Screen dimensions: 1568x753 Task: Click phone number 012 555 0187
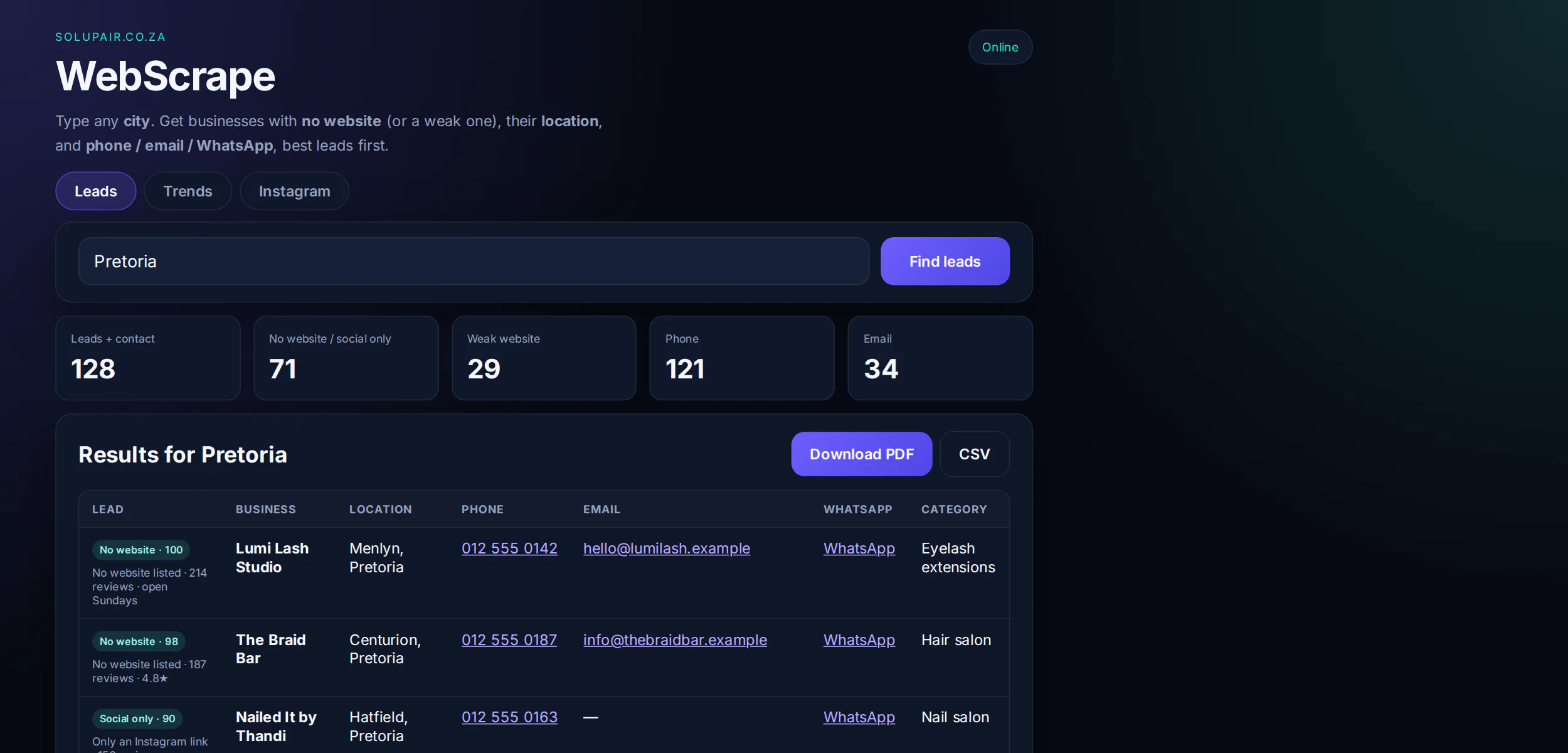coord(509,640)
